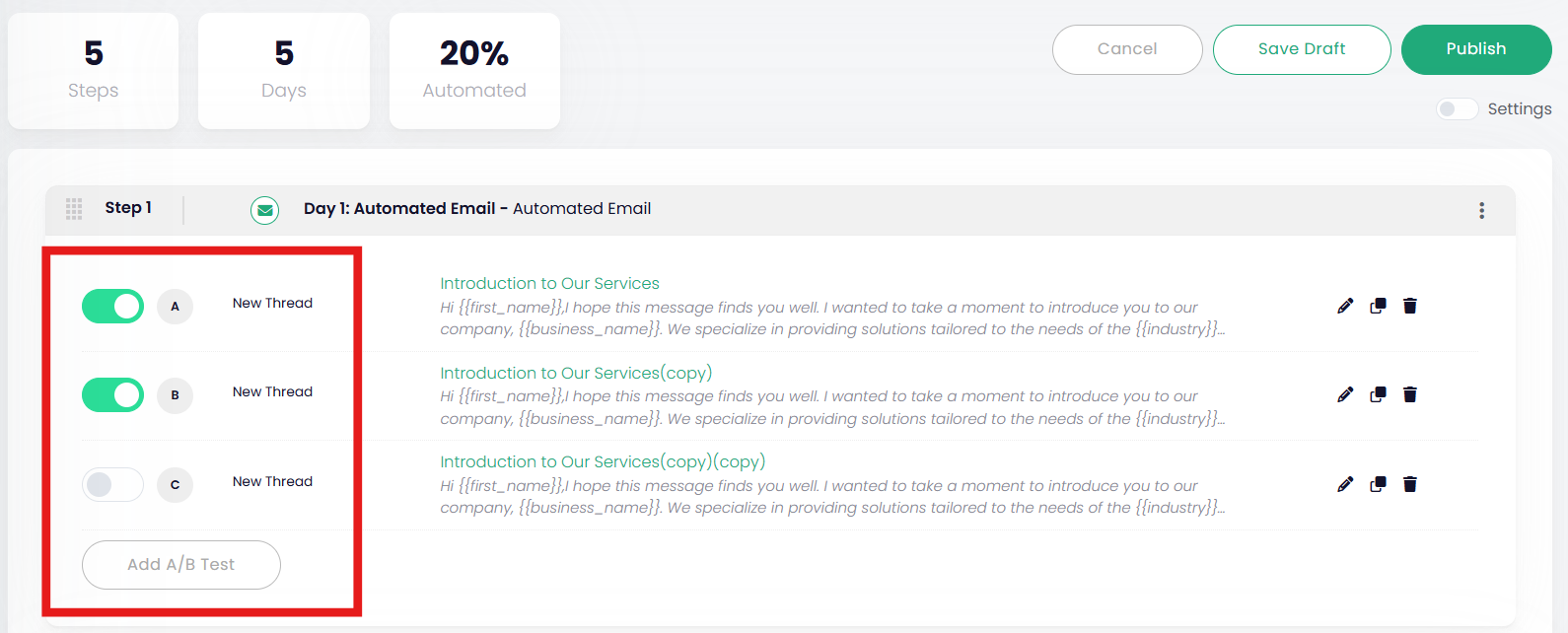
Task: Edit variant A email with pencil icon
Action: point(1345,306)
